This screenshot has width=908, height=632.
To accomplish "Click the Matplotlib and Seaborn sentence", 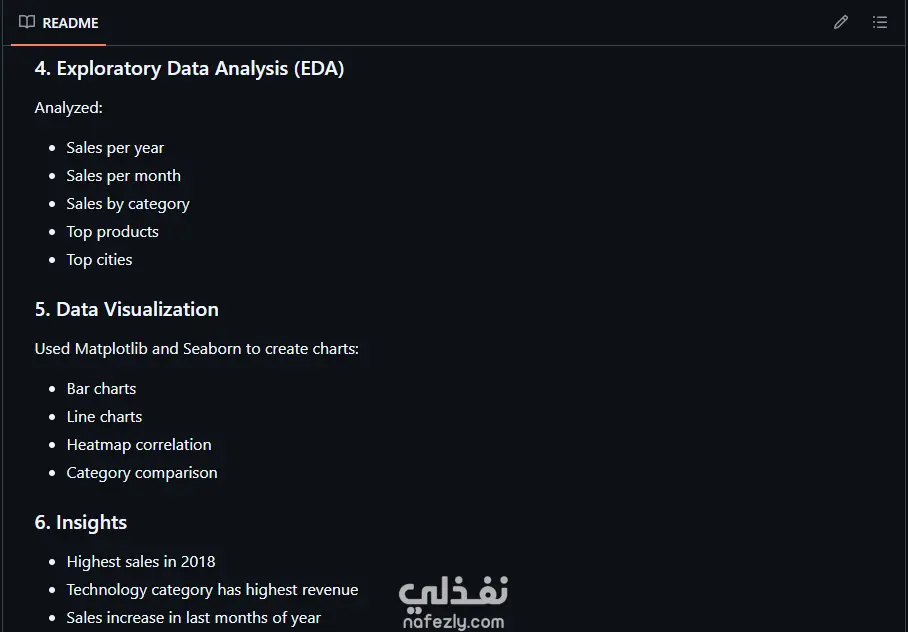I will pos(196,349).
